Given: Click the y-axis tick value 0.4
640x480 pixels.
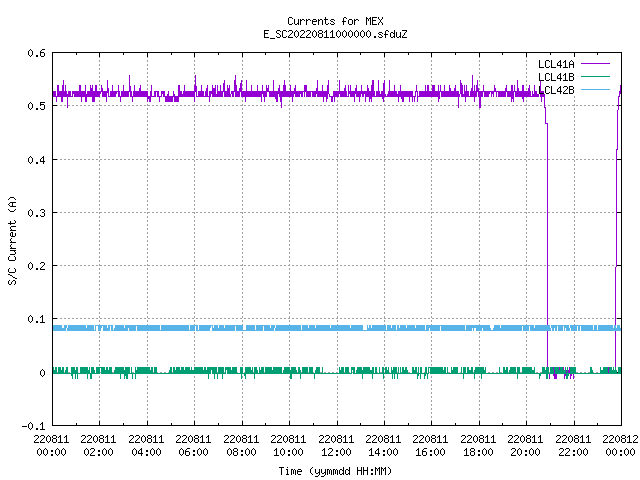Looking at the screenshot, I should point(36,160).
